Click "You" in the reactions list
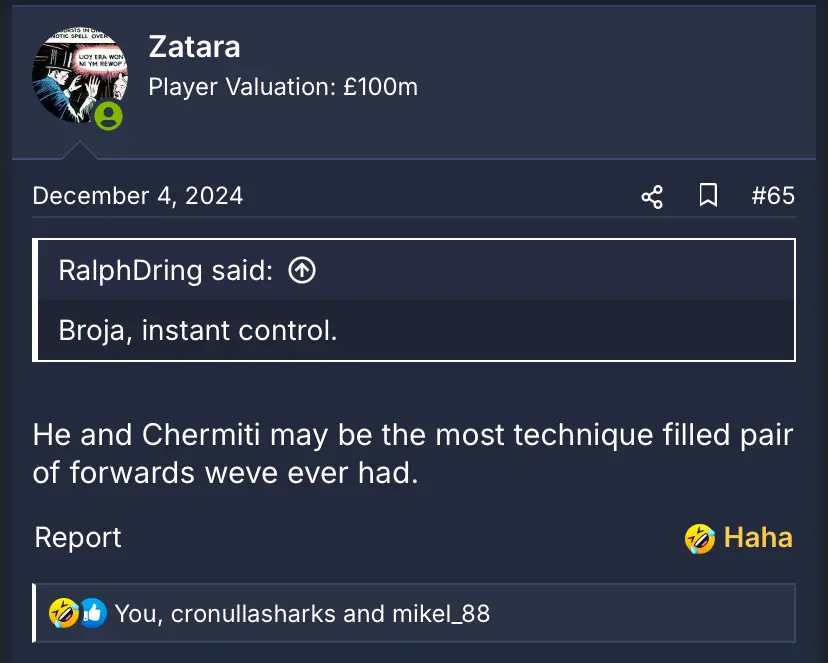Image resolution: width=828 pixels, height=663 pixels. [135, 612]
